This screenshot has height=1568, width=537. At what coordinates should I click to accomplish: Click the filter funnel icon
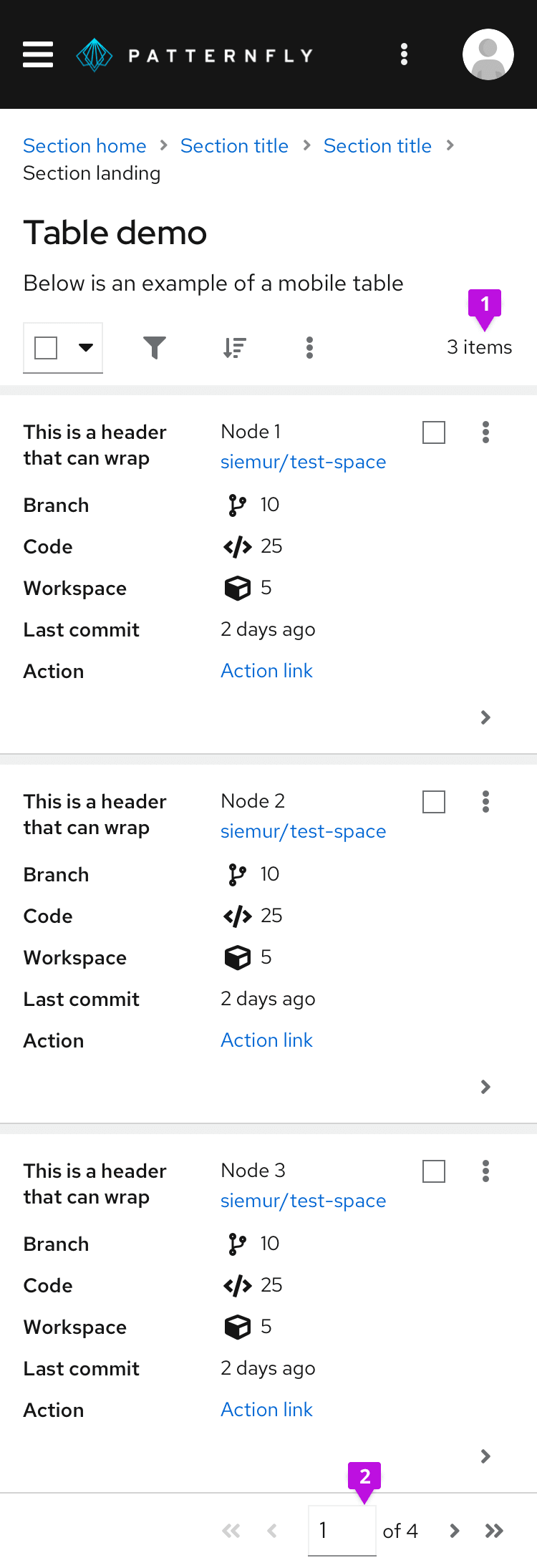(155, 348)
